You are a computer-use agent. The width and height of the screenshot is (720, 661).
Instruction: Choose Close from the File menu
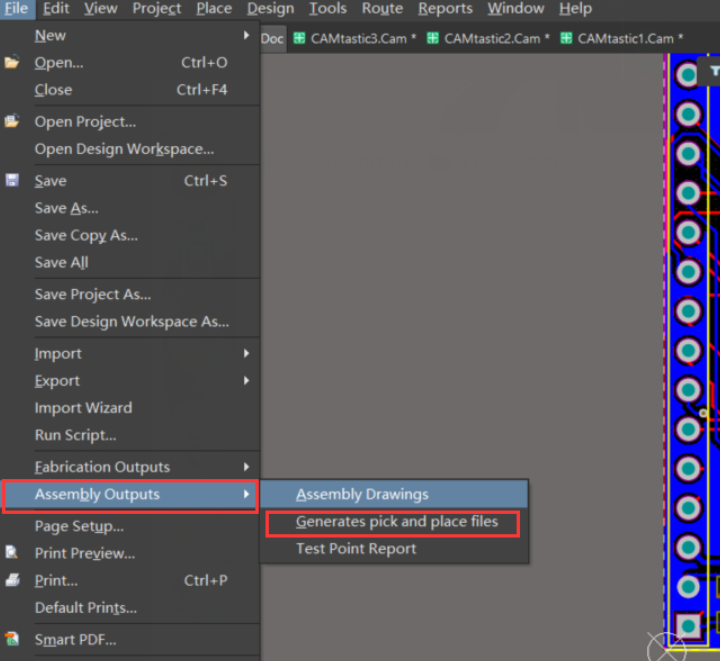(x=130, y=90)
